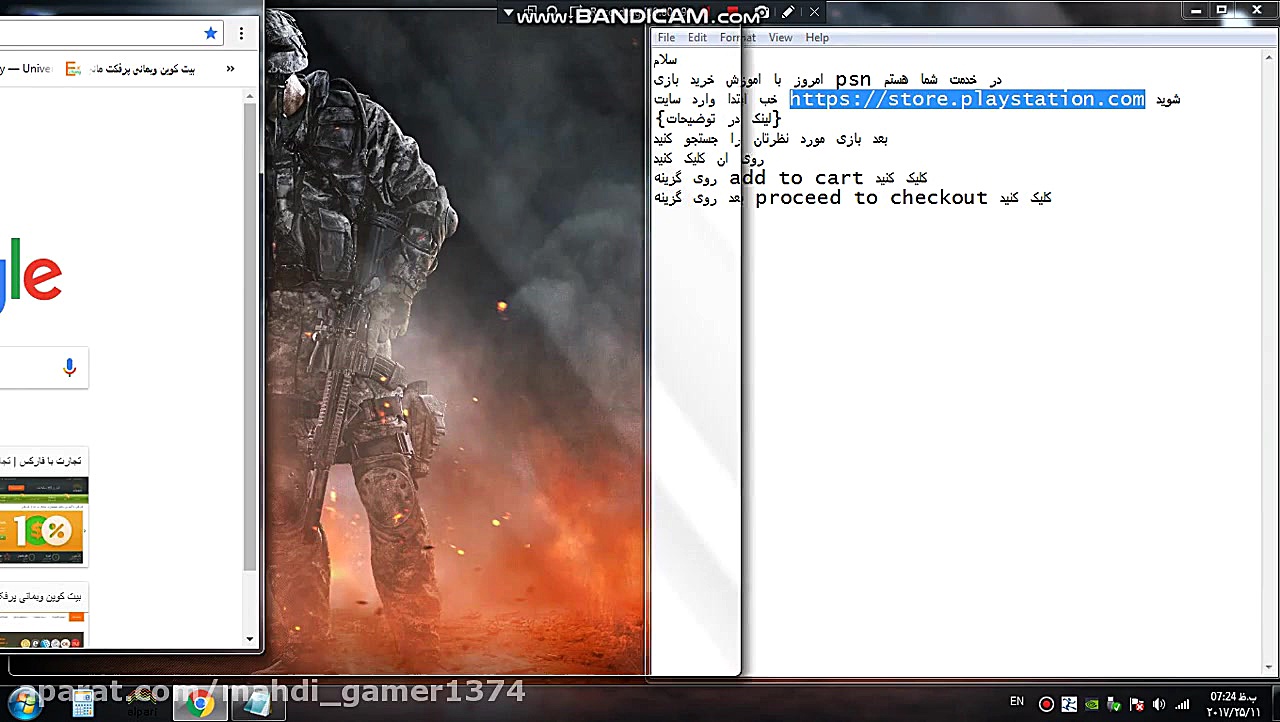Expand the bookmarks bar overflow chevron

[230, 69]
